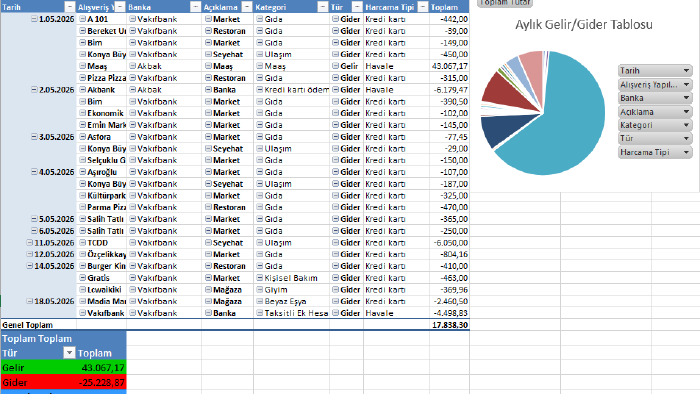Select the Özçelikkay shop cell
This screenshot has height=394, width=700.
(101, 254)
